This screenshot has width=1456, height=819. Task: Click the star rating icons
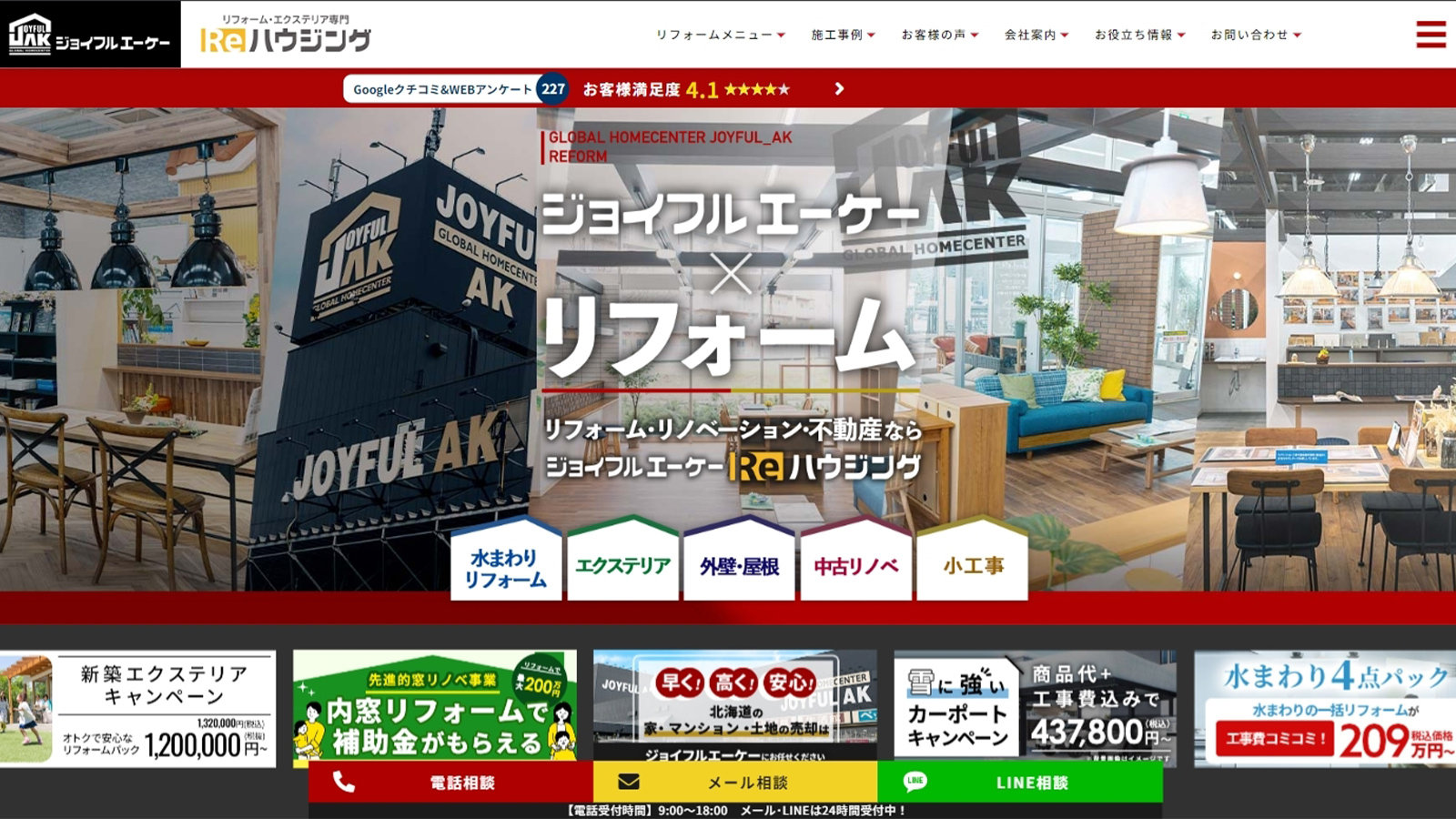coord(757,89)
